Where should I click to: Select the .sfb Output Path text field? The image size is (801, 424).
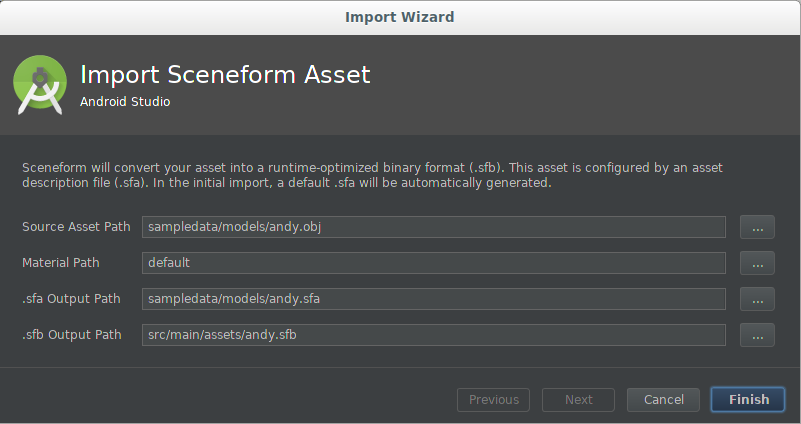click(433, 335)
